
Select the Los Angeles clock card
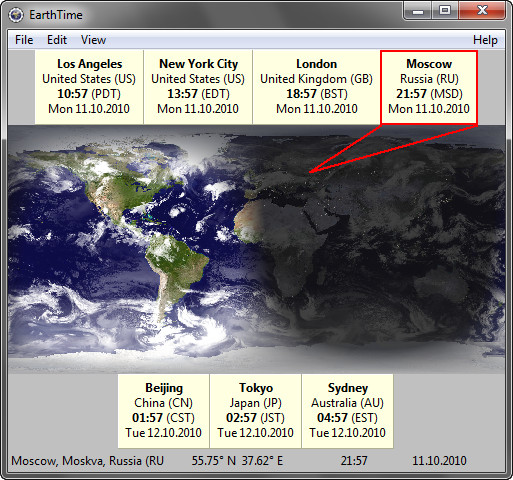[x=89, y=87]
